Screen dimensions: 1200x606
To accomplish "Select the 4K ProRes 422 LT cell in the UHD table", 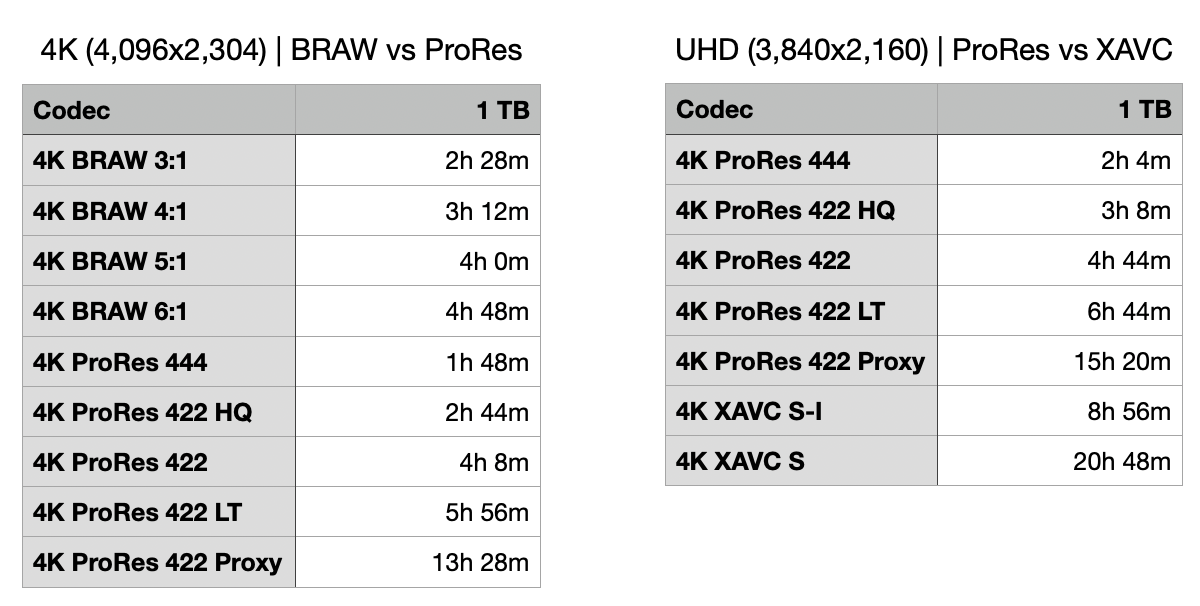I will (x=802, y=311).
